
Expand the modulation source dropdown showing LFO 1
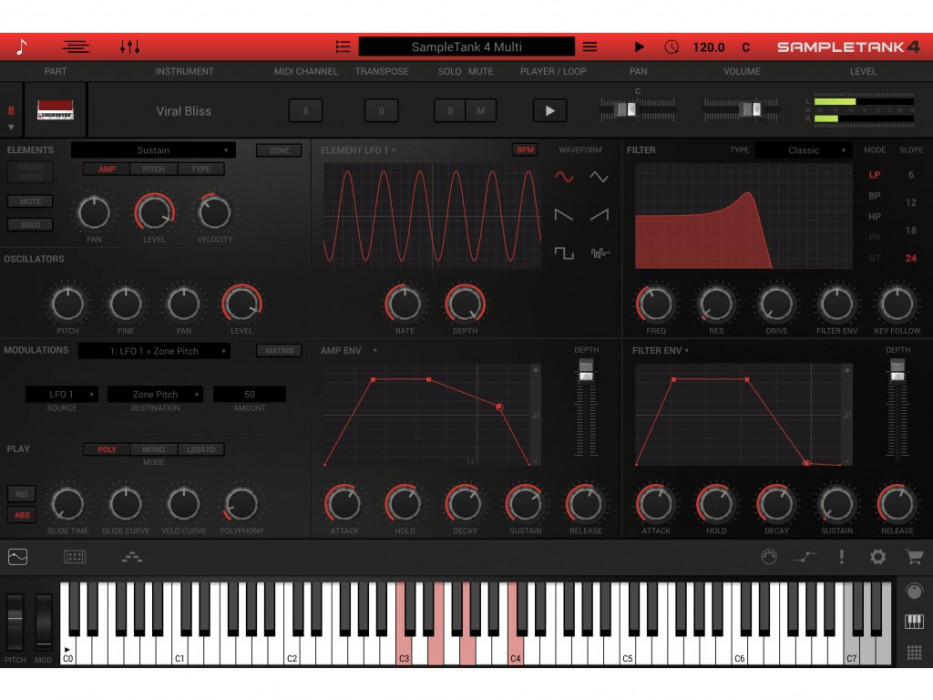pyautogui.click(x=63, y=394)
